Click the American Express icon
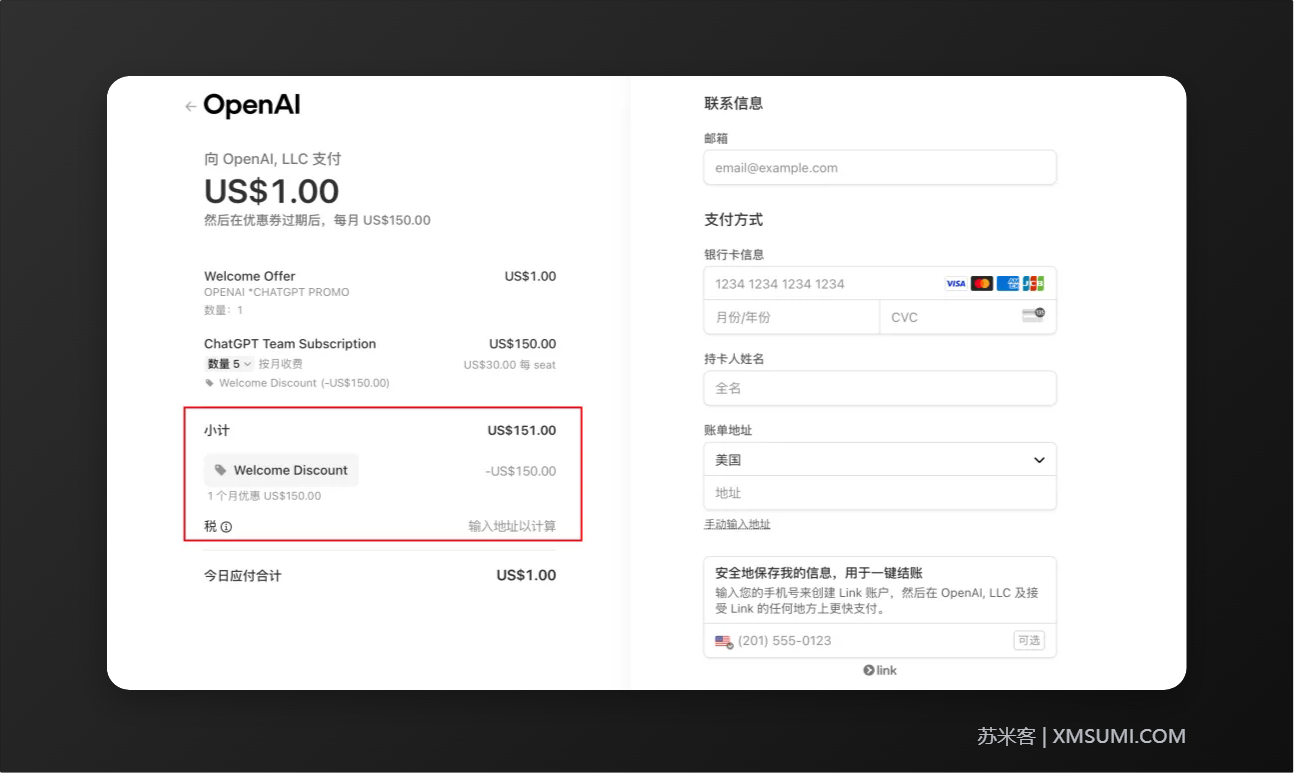Viewport: 1294px width, 773px height. 1007,284
